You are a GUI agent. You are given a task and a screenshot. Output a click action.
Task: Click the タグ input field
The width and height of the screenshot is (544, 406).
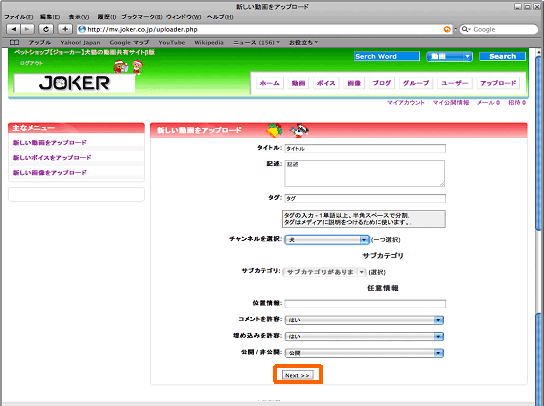365,198
